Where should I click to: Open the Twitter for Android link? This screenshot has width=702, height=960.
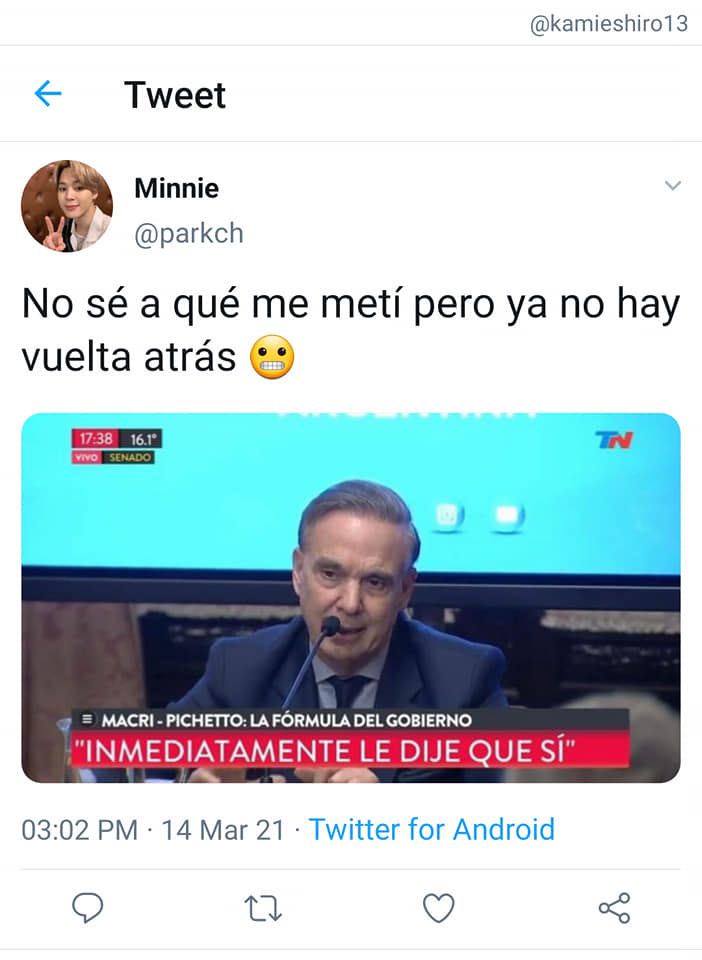(x=431, y=830)
